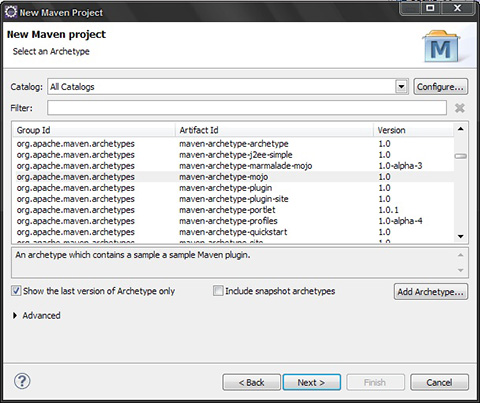The height and width of the screenshot is (403, 480).
Task: Click the Configure... button
Action: [x=440, y=87]
